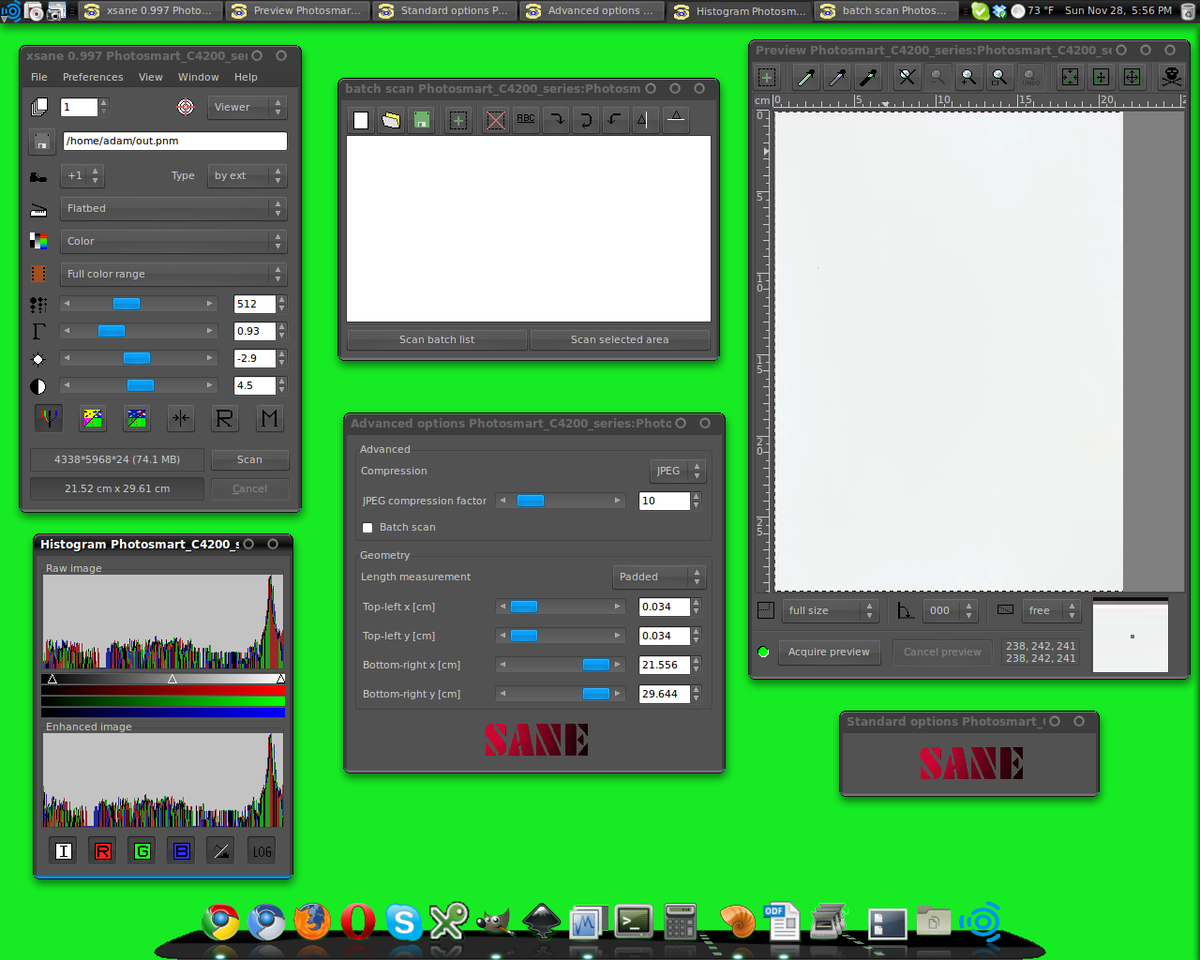Open the JPEG compression dropdown
This screenshot has width=1200, height=960.
pyautogui.click(x=678, y=471)
